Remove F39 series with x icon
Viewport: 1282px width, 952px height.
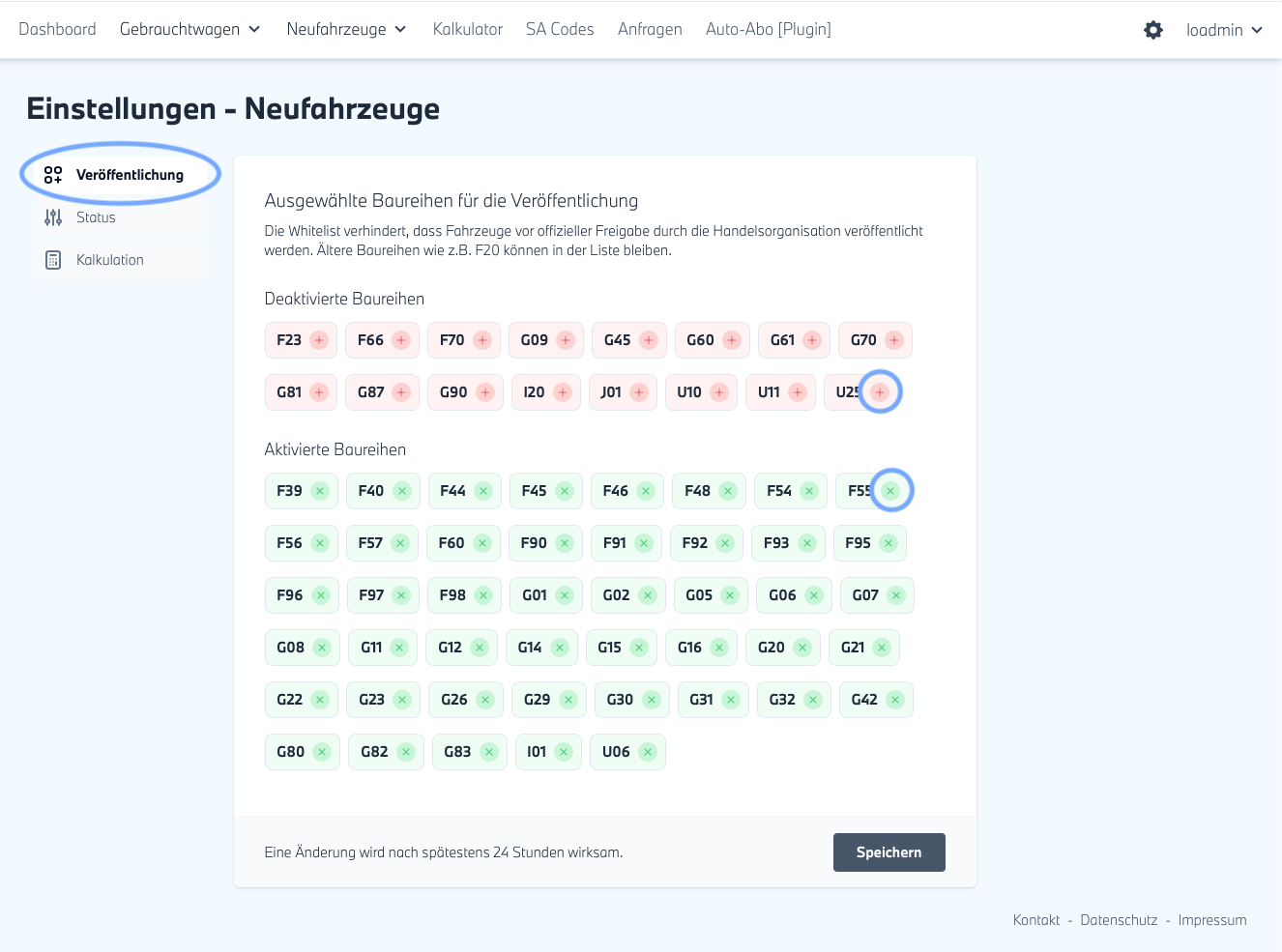pyautogui.click(x=320, y=491)
